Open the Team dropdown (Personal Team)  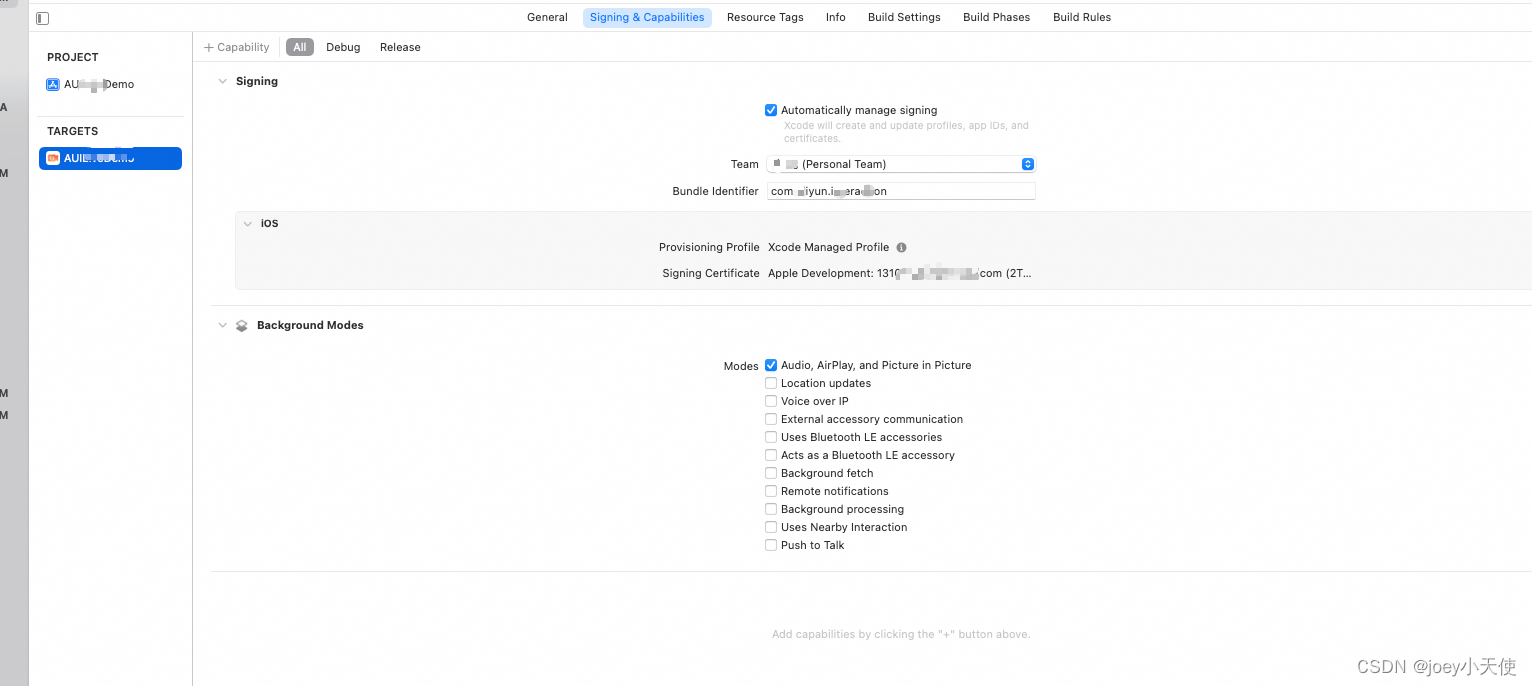(901, 164)
